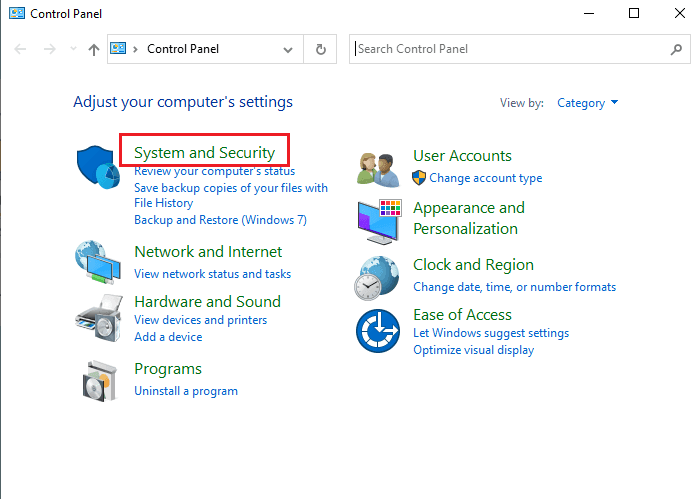700x499 pixels.
Task: Open System and Security category
Action: coord(204,153)
